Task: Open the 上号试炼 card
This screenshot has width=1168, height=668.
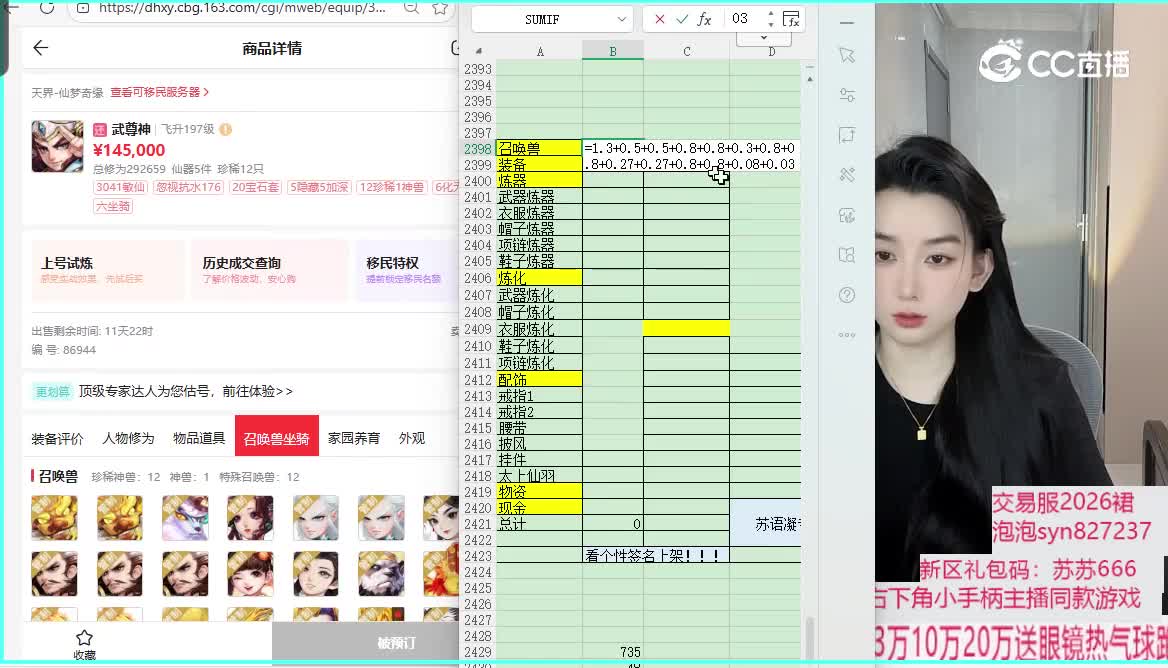Action: tap(107, 270)
